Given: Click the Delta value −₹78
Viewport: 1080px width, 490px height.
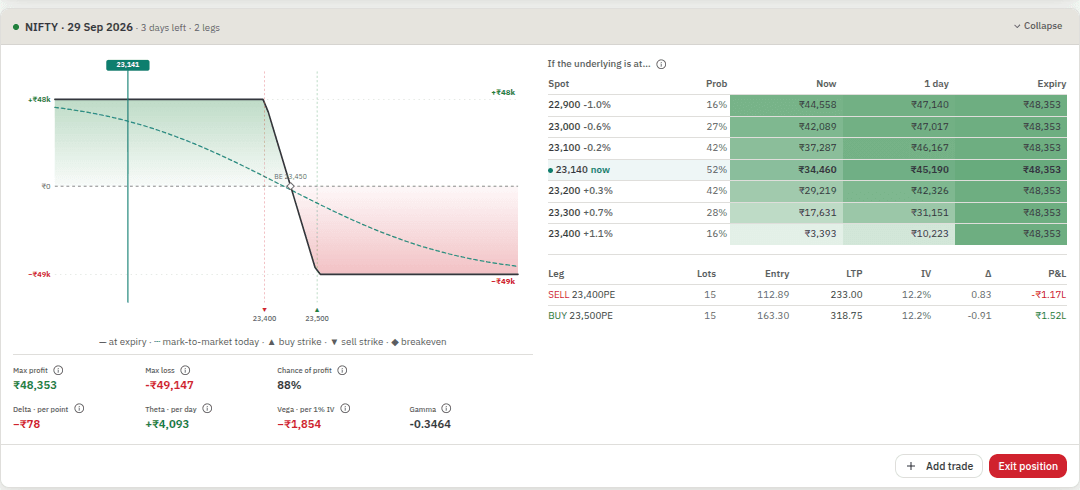Looking at the screenshot, I should click(x=27, y=424).
